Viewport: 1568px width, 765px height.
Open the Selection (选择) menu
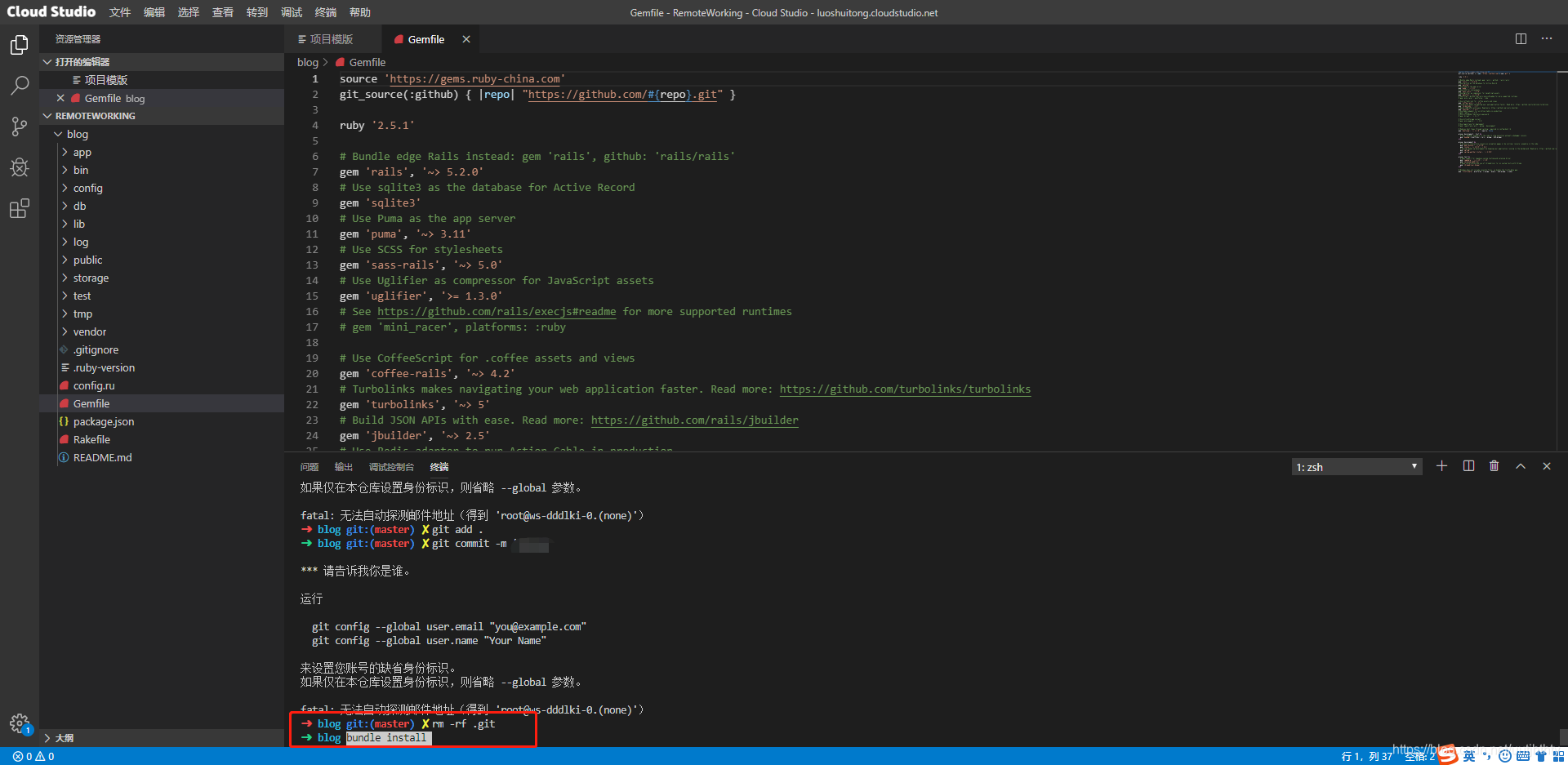189,12
